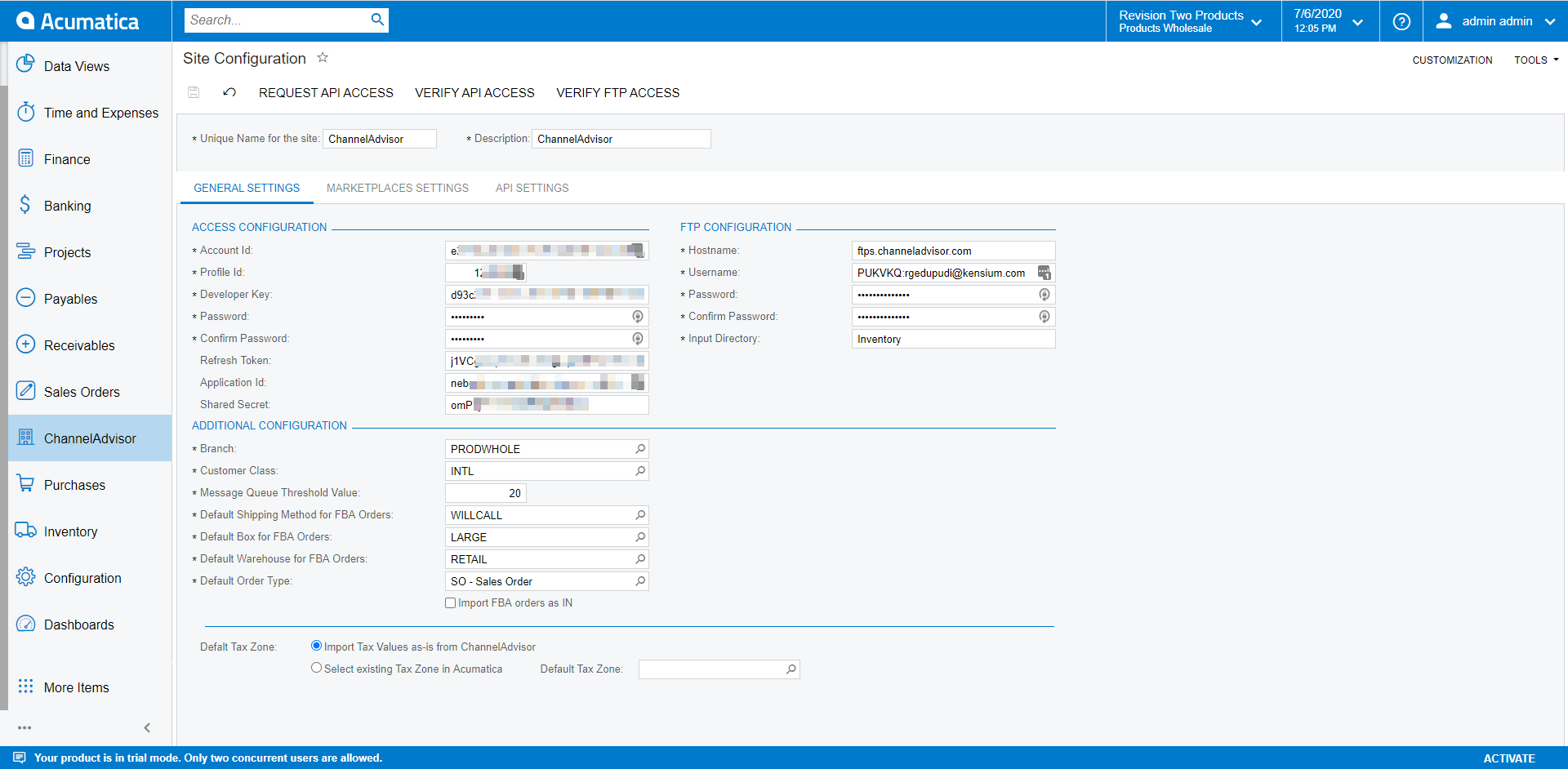Open Time and Expenses workspace icon
Viewport: 1568px width, 769px height.
click(25, 111)
